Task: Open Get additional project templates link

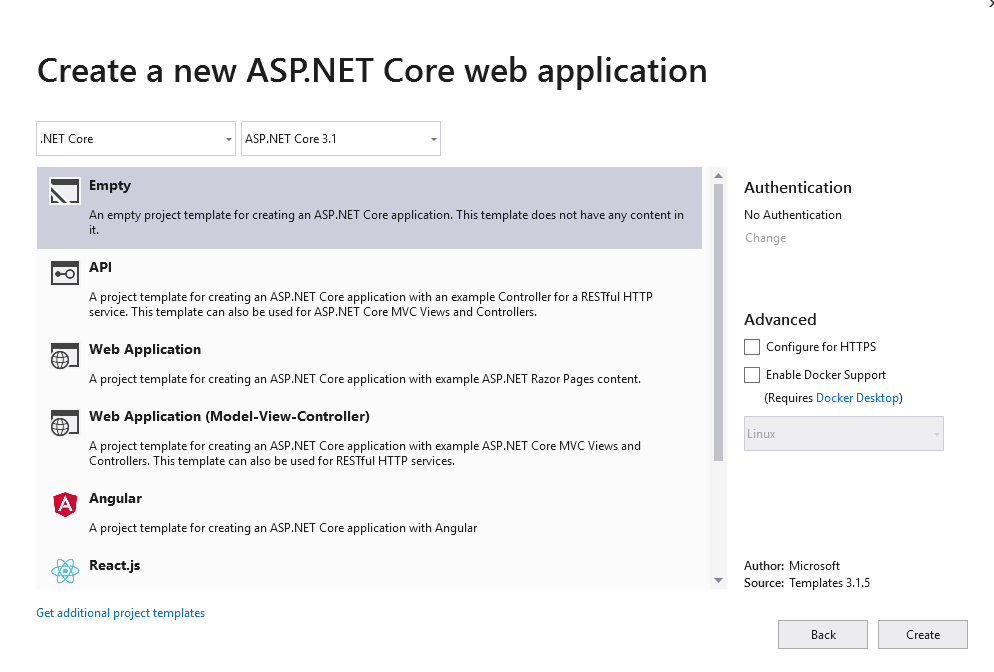Action: click(120, 613)
